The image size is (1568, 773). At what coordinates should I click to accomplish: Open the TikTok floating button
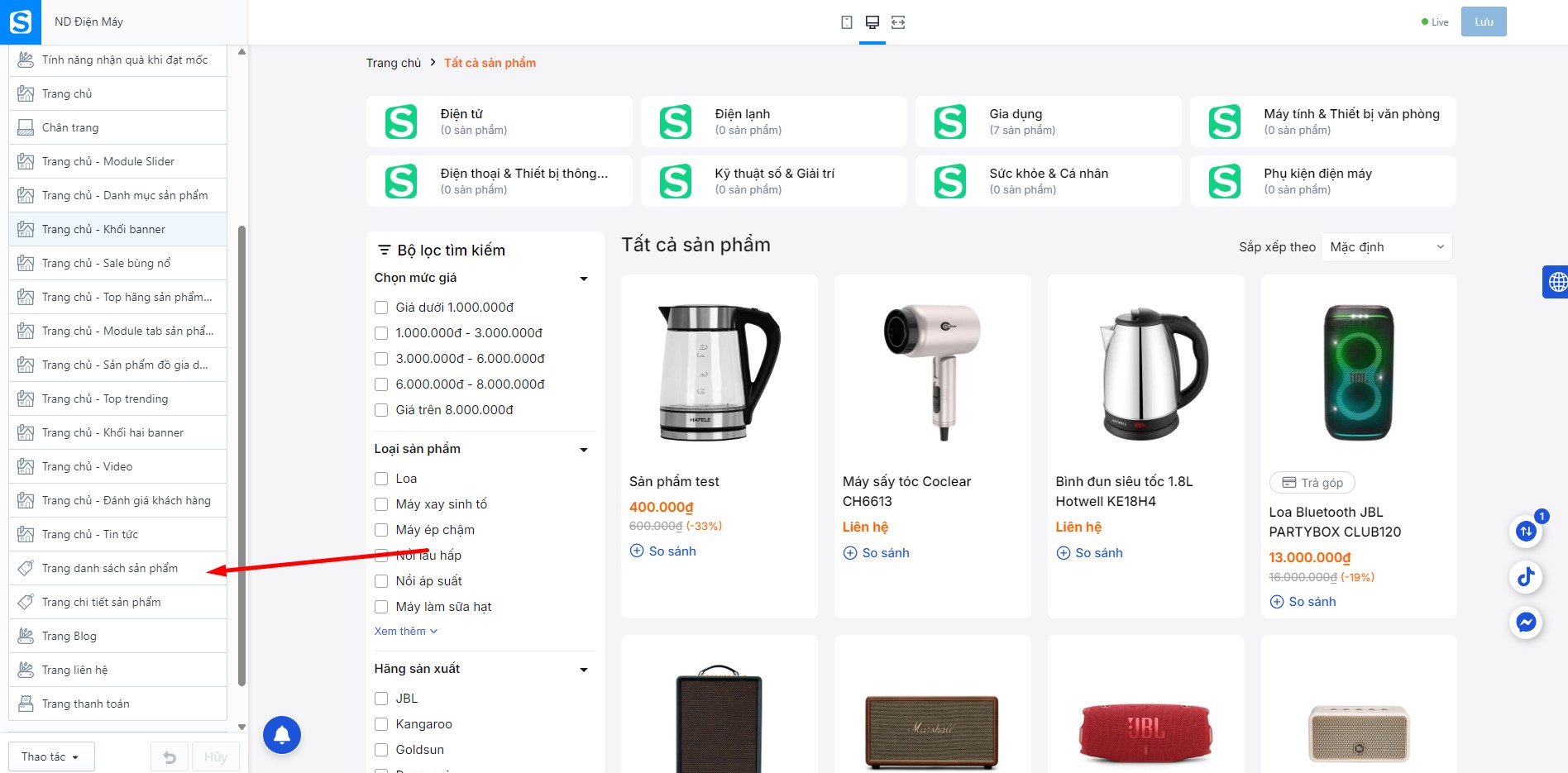click(1526, 576)
